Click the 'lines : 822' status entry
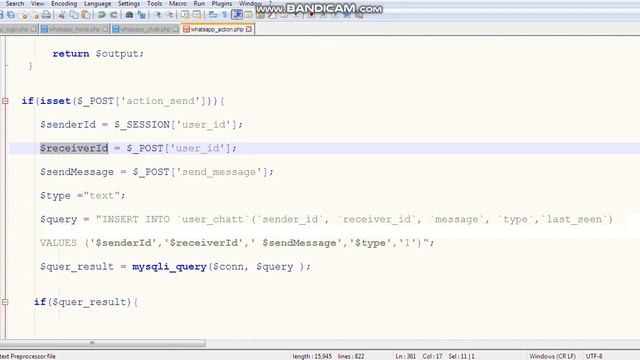This screenshot has height=360, width=640. coord(351,356)
